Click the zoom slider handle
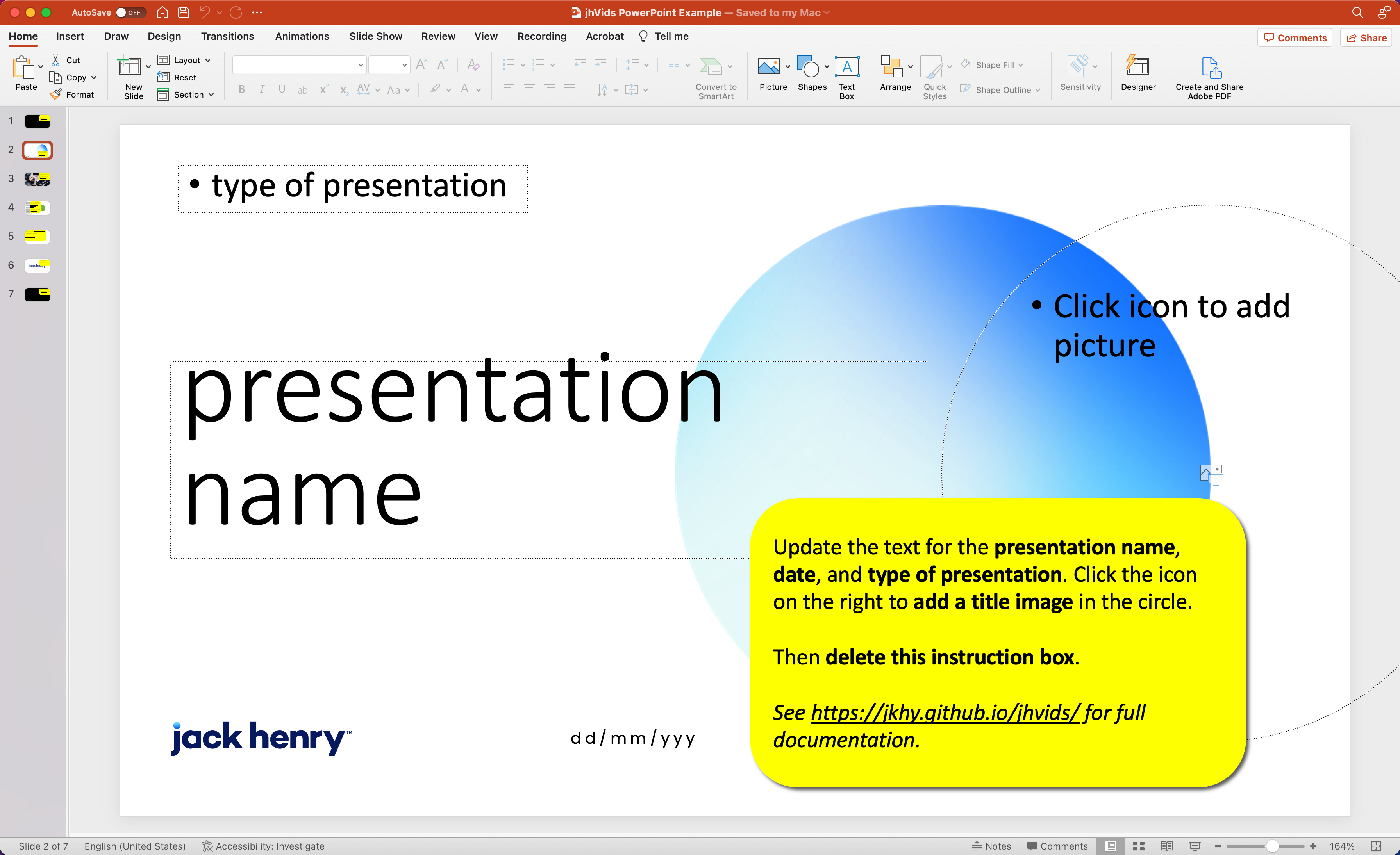The width and height of the screenshot is (1400, 855). (1271, 846)
